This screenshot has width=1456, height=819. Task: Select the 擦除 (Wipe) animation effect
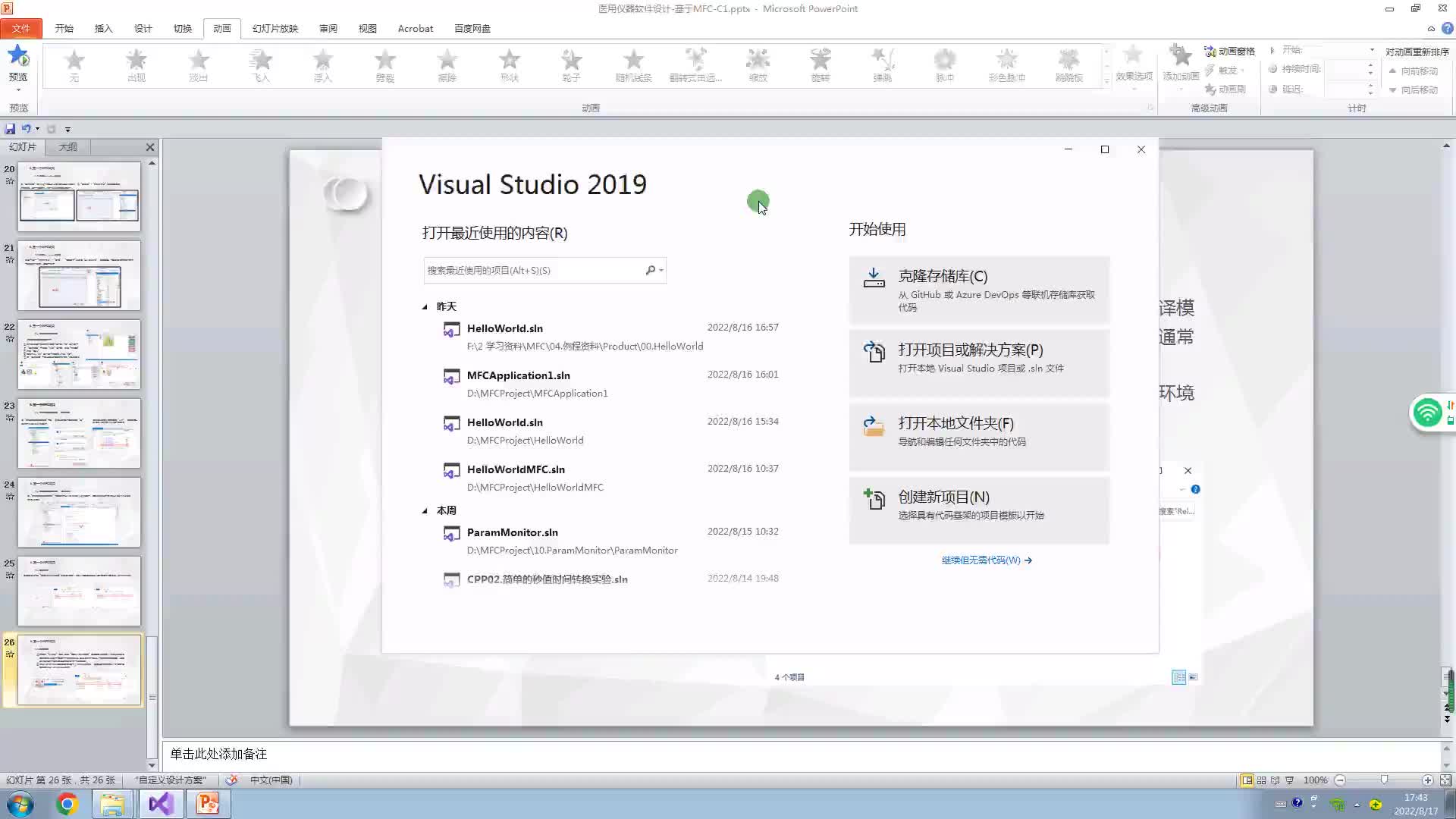tap(447, 65)
